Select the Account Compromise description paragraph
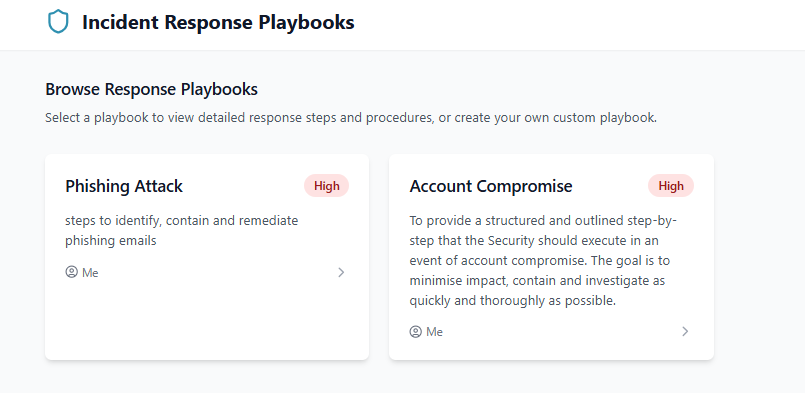This screenshot has height=393, width=805. pyautogui.click(x=543, y=261)
